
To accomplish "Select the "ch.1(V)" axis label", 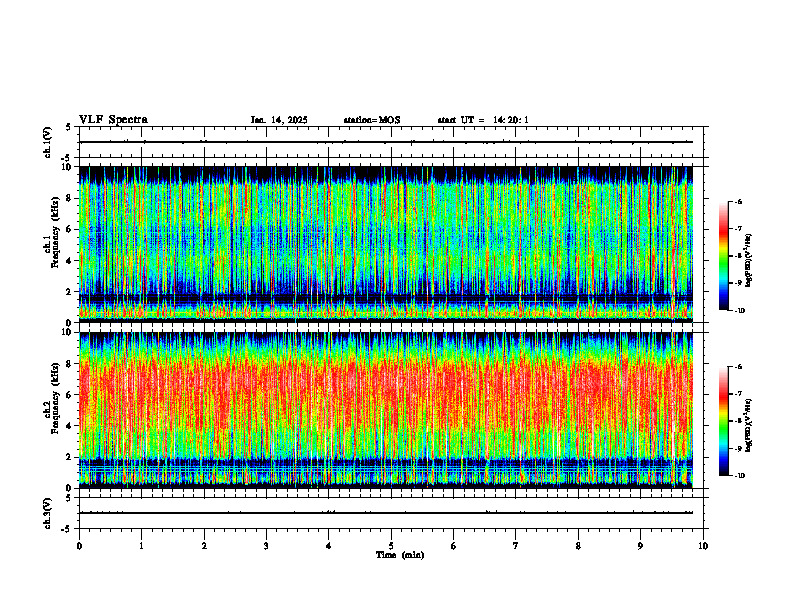I will pyautogui.click(x=47, y=142).
